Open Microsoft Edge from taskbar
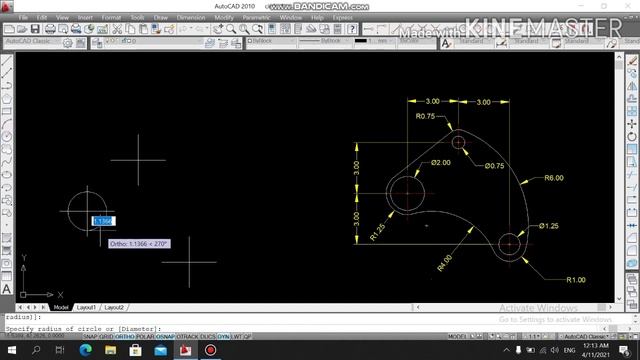The width and height of the screenshot is (640, 360). (x=85, y=350)
